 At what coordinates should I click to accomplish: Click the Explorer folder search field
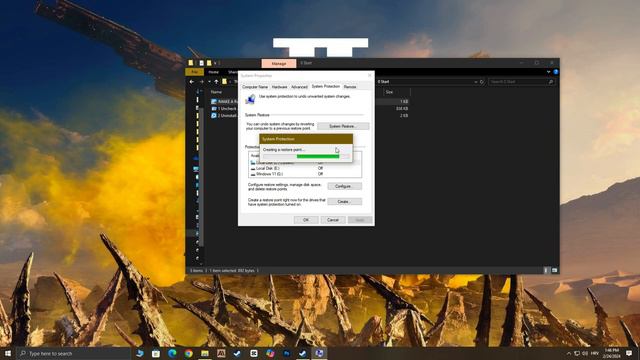[x=521, y=82]
